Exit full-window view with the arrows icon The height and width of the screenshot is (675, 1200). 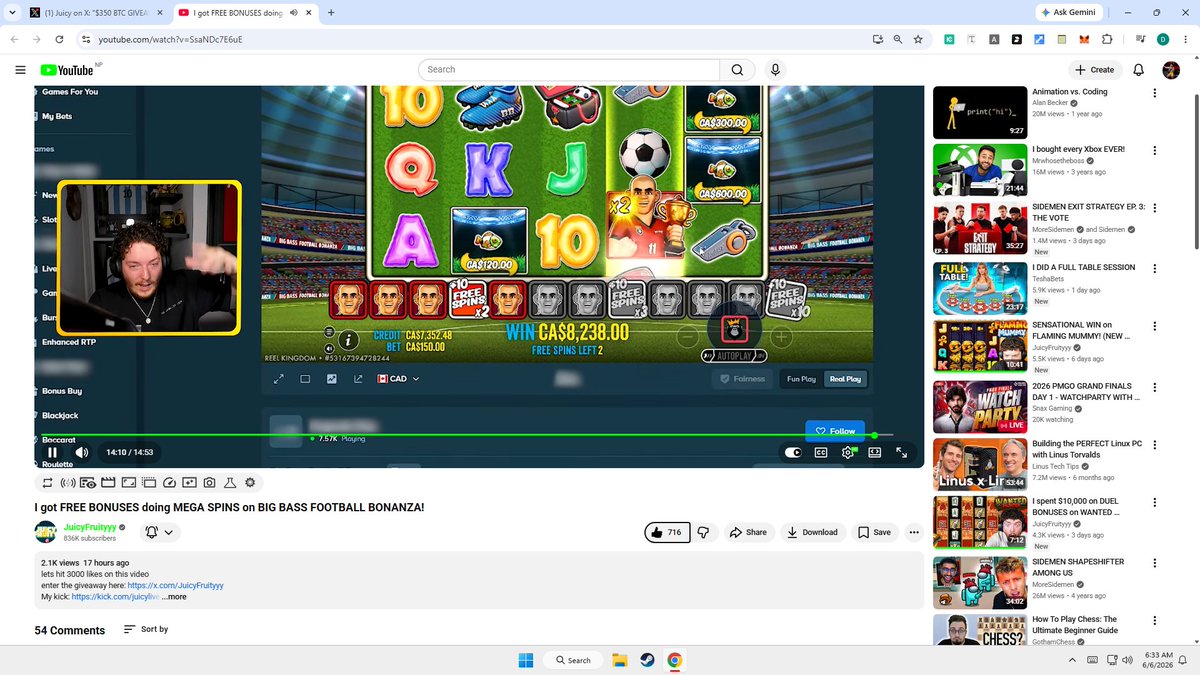pos(901,452)
